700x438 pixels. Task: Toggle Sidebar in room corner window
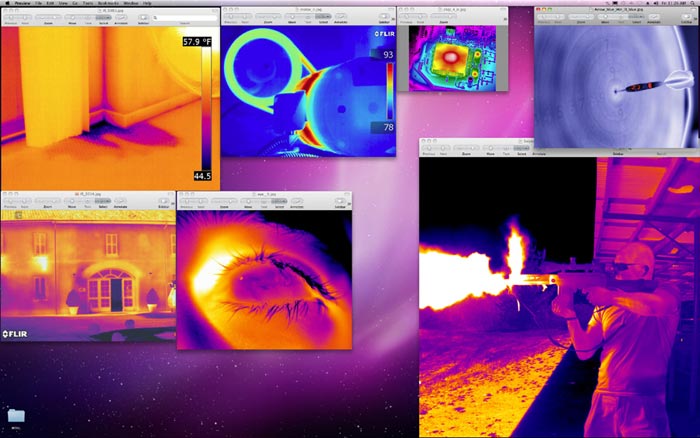(x=143, y=17)
